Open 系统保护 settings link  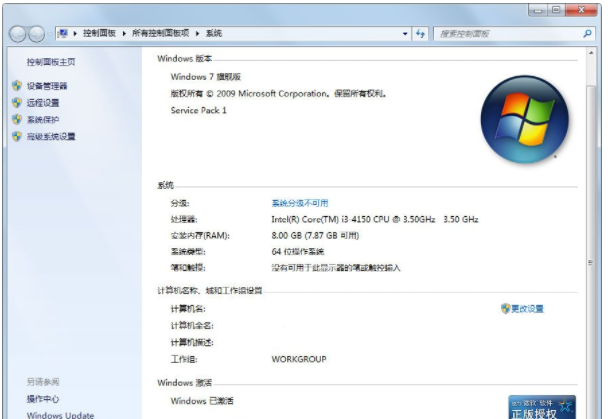[x=43, y=120]
